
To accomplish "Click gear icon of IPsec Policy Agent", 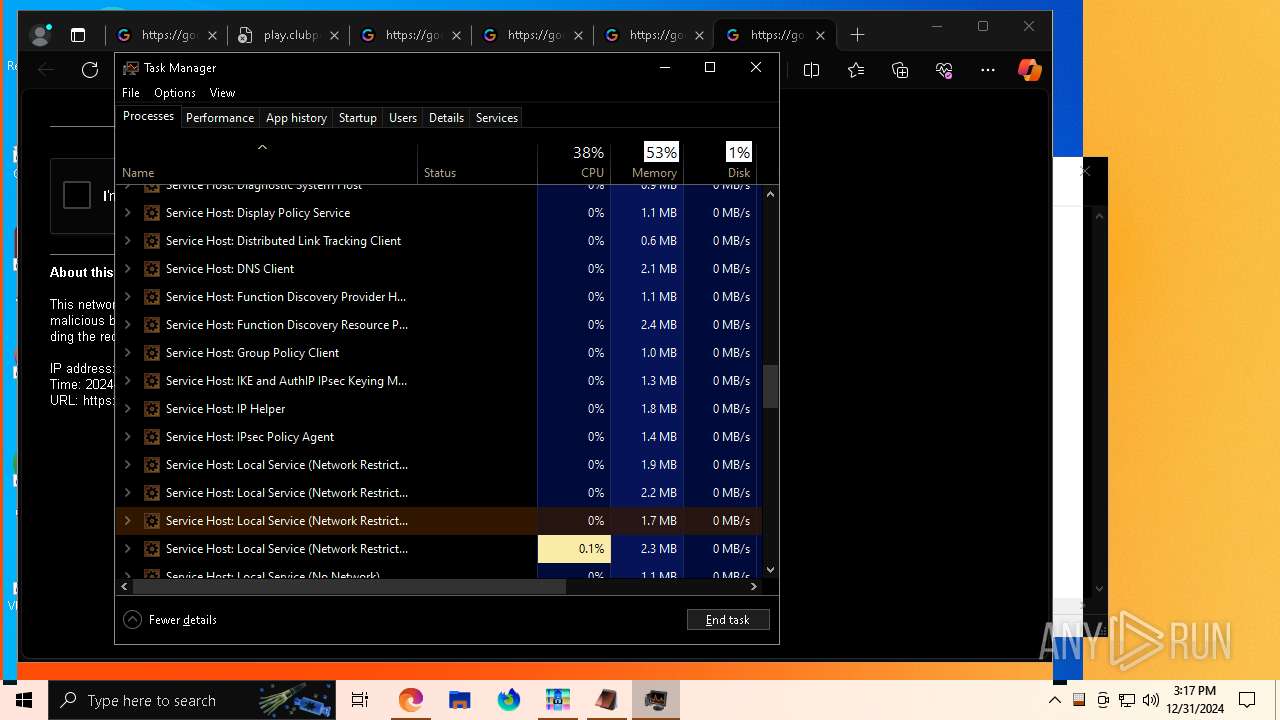I will tap(152, 437).
